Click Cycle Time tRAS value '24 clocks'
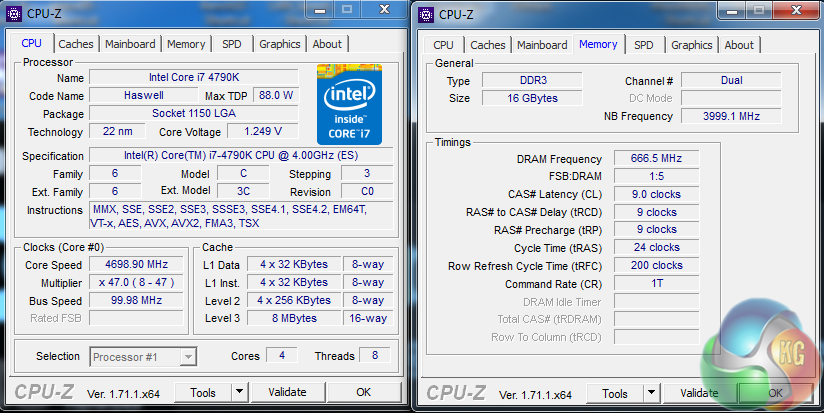The image size is (824, 413). 657,247
